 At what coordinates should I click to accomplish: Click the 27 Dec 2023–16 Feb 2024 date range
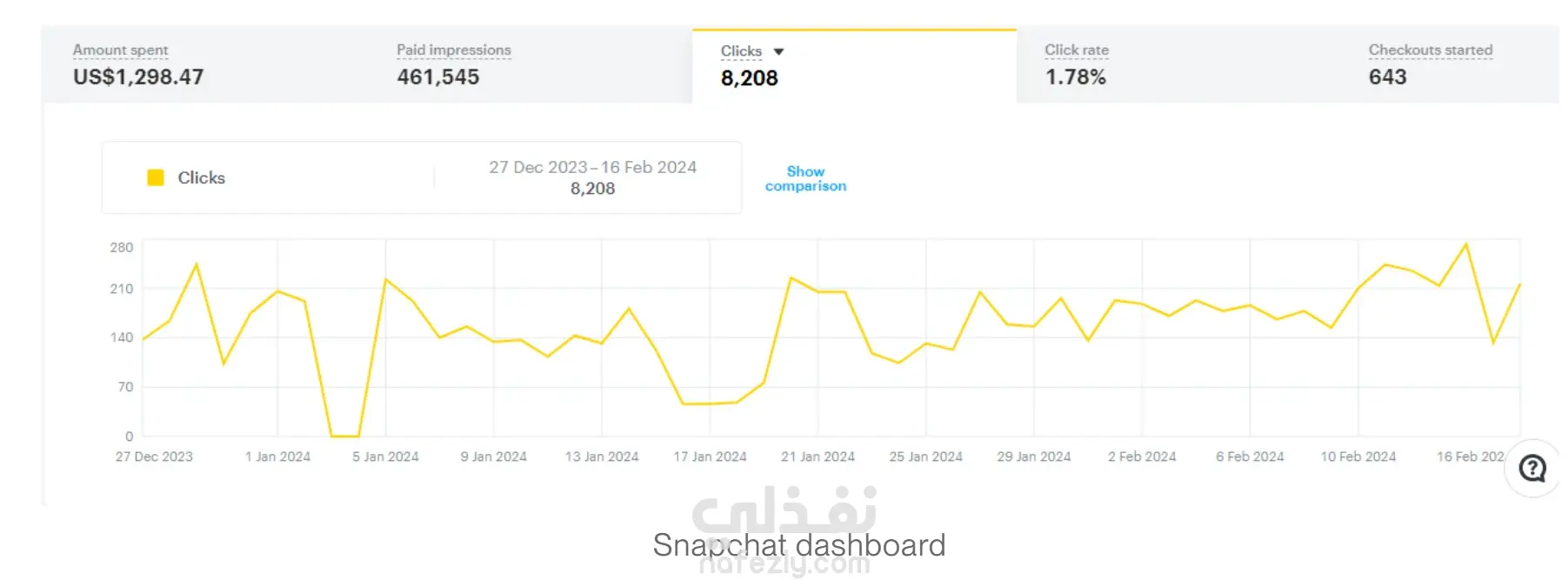click(592, 167)
